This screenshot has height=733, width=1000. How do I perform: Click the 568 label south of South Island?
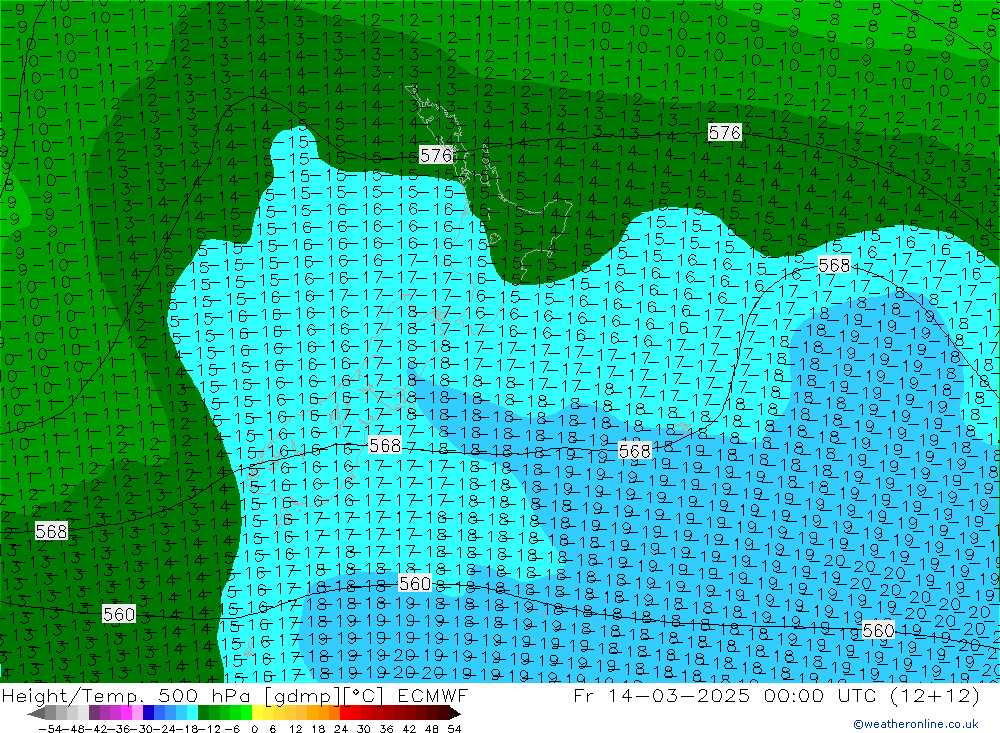click(x=385, y=445)
